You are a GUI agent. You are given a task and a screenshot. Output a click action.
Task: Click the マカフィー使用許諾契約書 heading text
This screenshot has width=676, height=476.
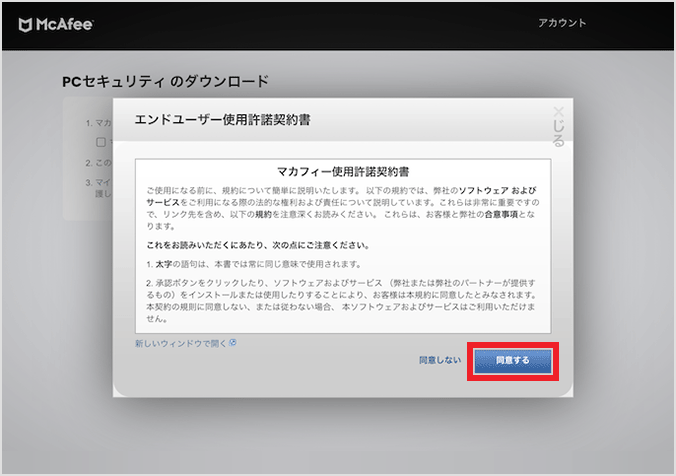[x=343, y=172]
